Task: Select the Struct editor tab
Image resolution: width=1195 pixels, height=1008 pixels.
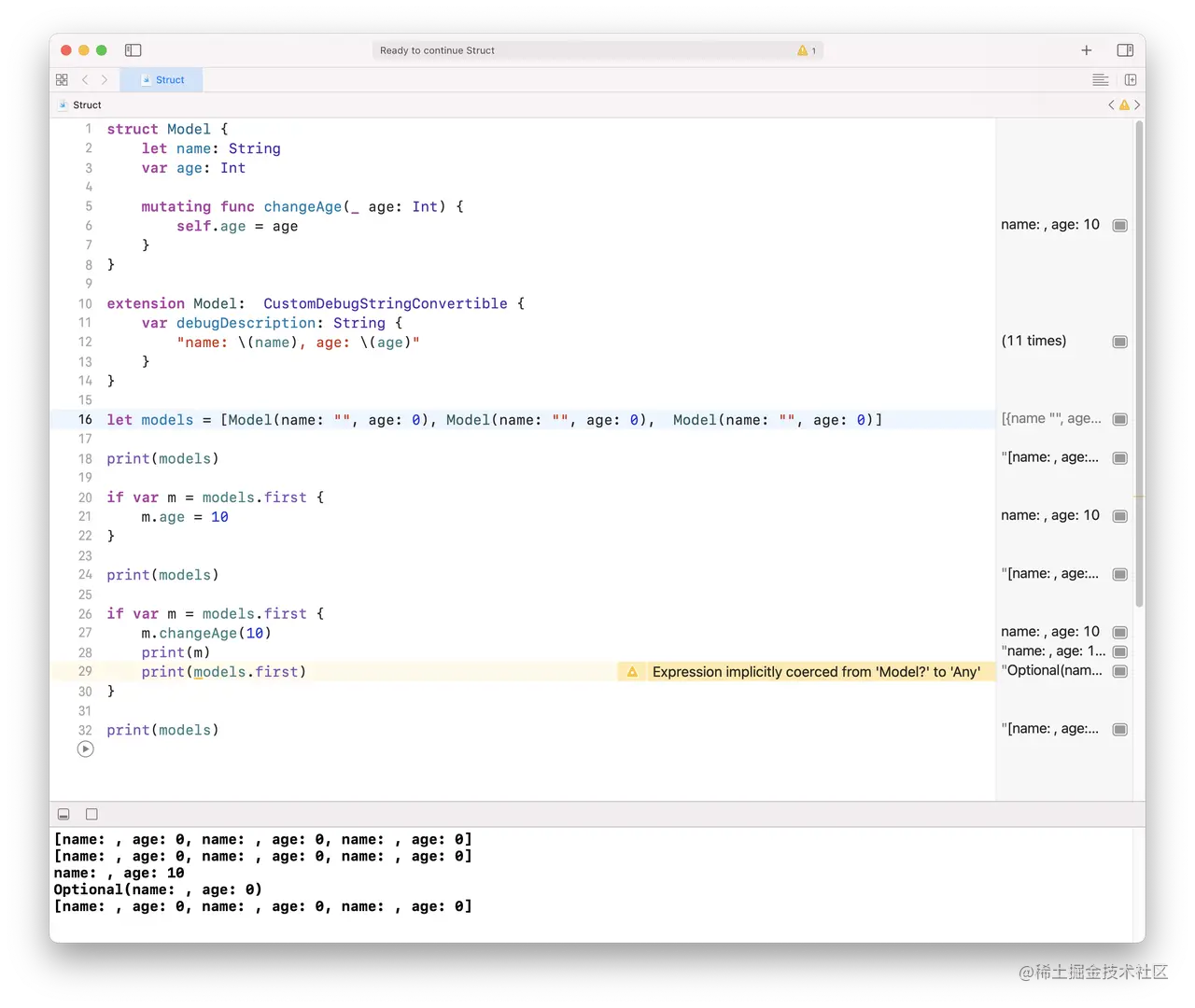Action: point(162,80)
